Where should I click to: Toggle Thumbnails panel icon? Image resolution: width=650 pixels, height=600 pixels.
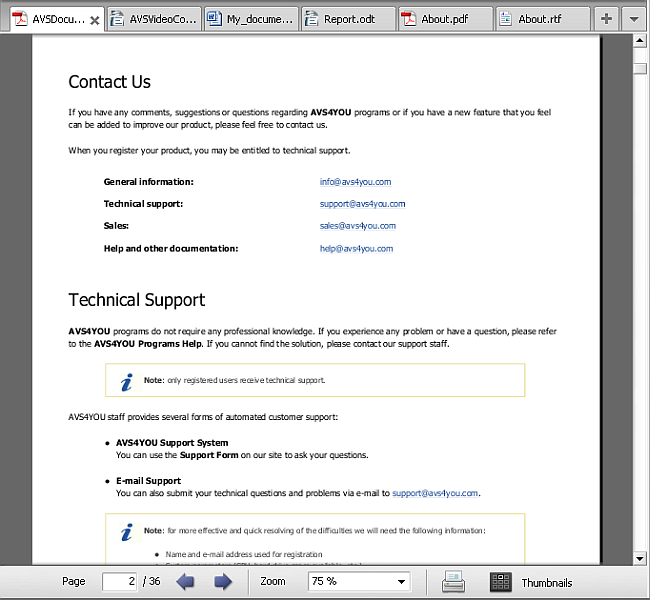click(x=501, y=582)
